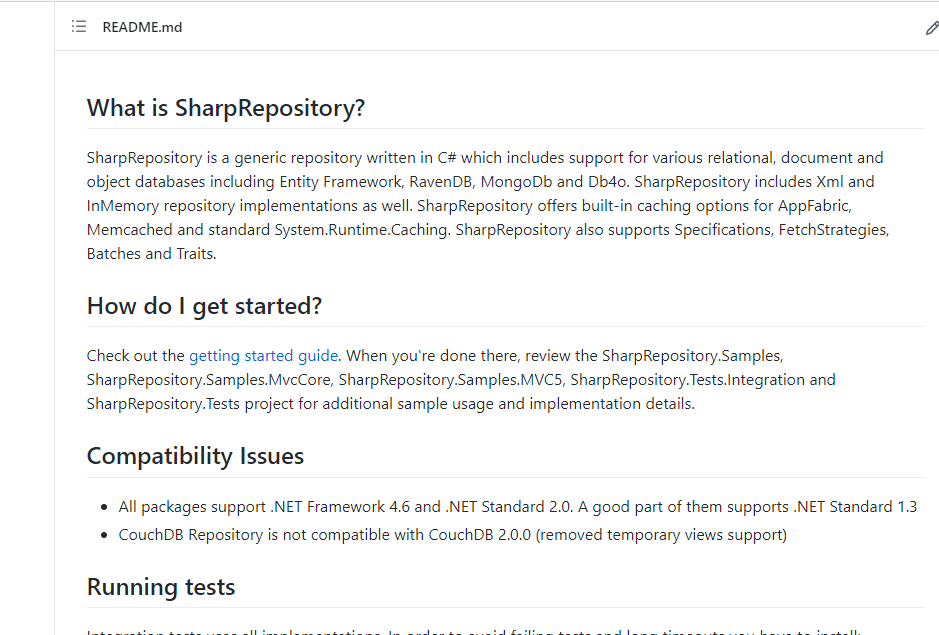This screenshot has width=939, height=635.
Task: Open the getting started guide link
Action: [x=262, y=355]
